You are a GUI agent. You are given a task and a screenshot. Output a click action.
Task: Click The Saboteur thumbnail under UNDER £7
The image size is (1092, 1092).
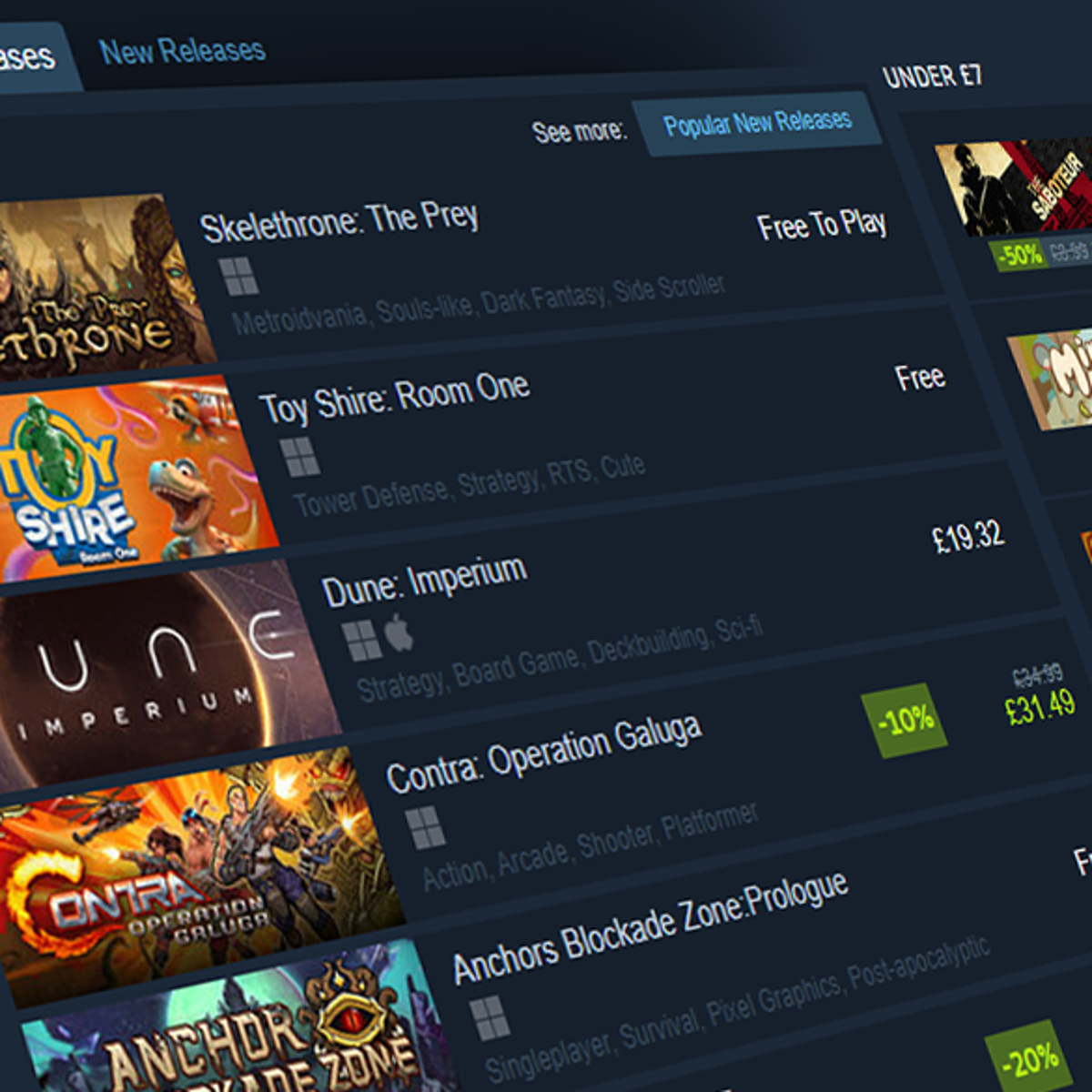[1015, 187]
